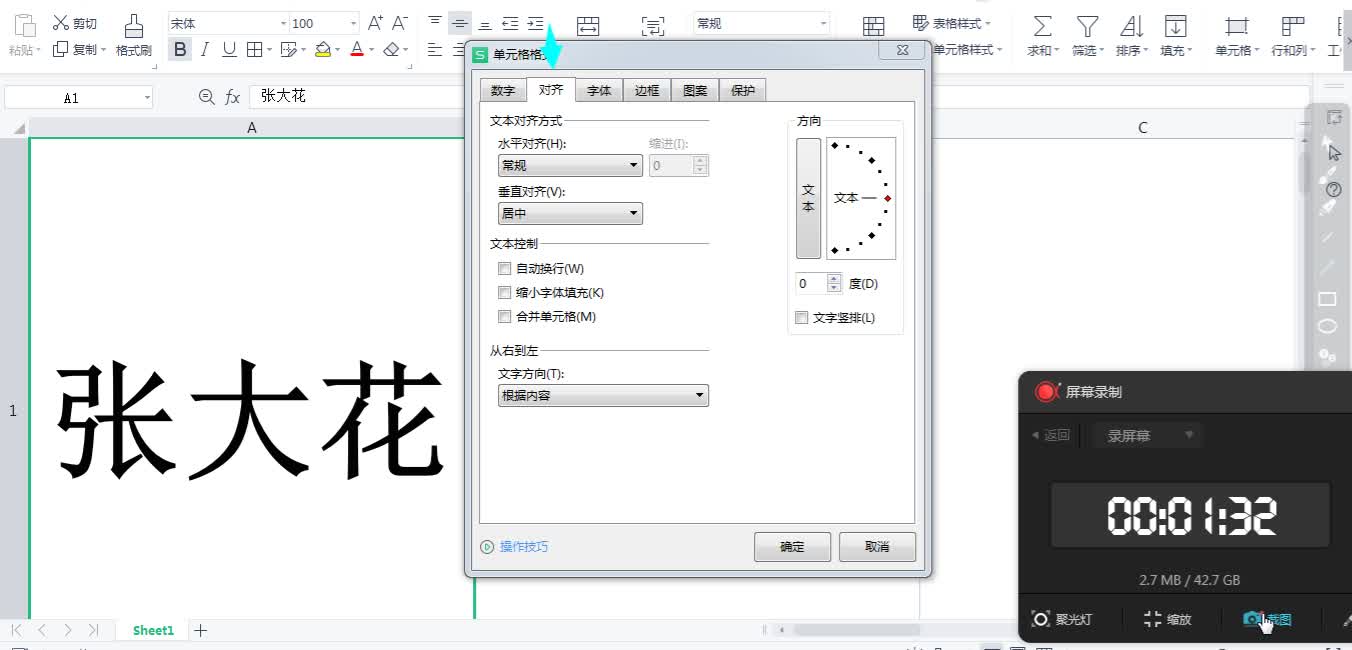The width and height of the screenshot is (1352, 650).
Task: Click the Paste (粘贴) clipboard icon
Action: coord(25,26)
